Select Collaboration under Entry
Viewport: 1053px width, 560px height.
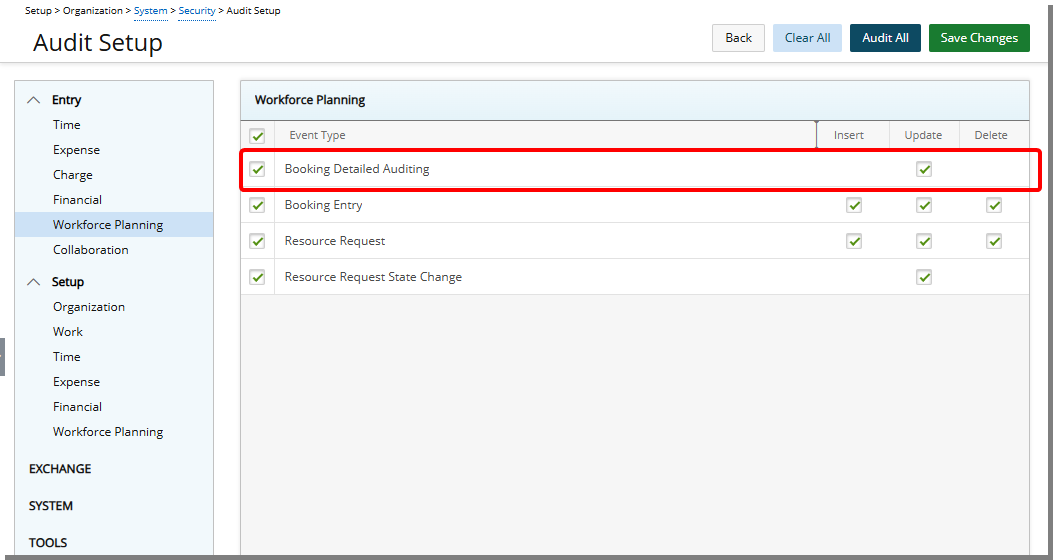(x=91, y=250)
